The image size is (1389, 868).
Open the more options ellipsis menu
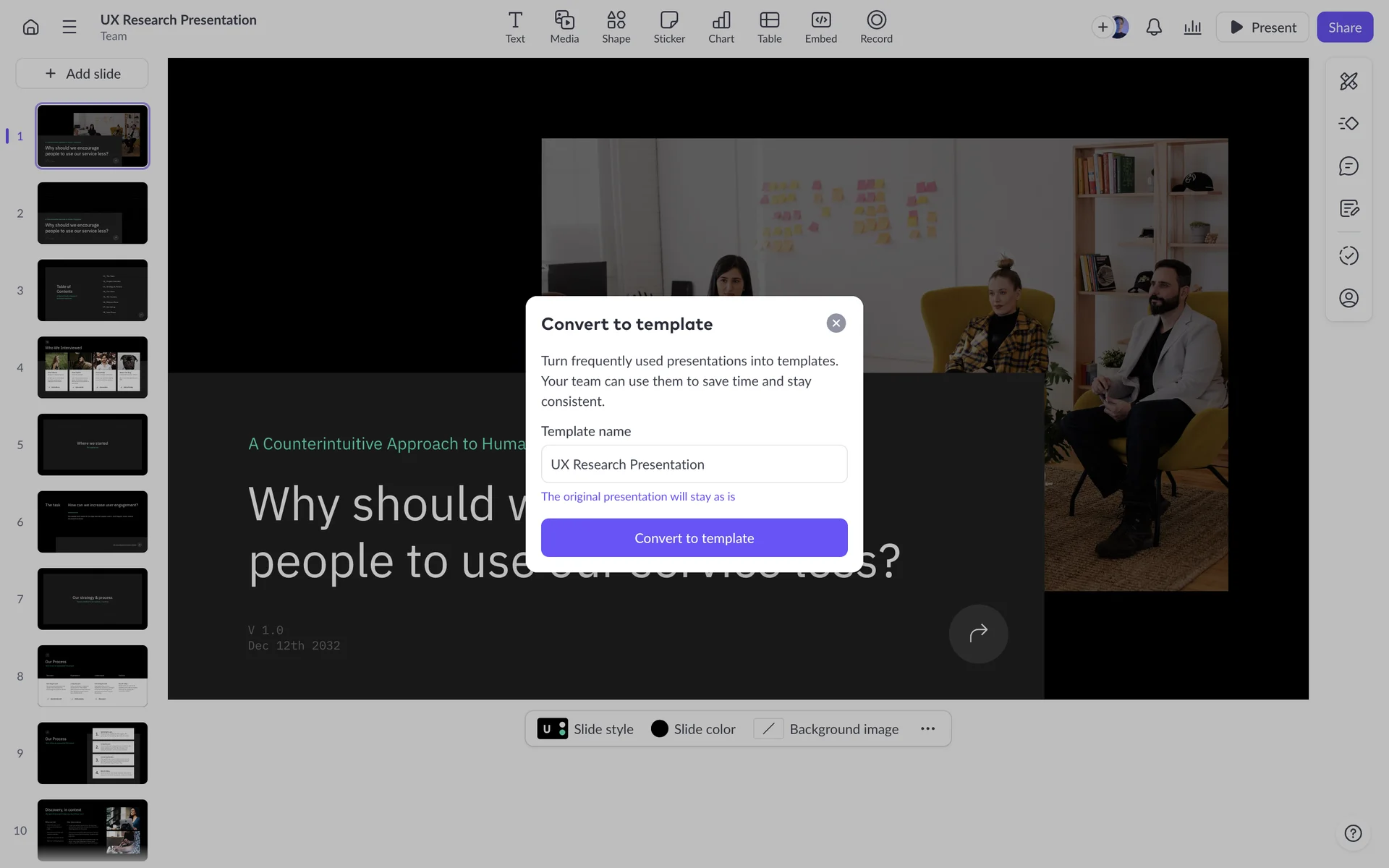pyautogui.click(x=927, y=729)
